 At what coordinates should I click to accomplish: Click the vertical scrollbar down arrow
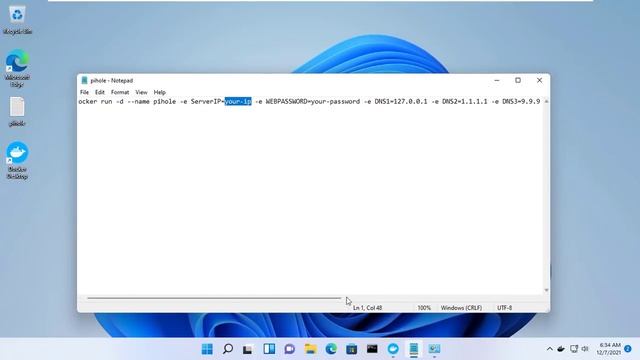(x=546, y=290)
